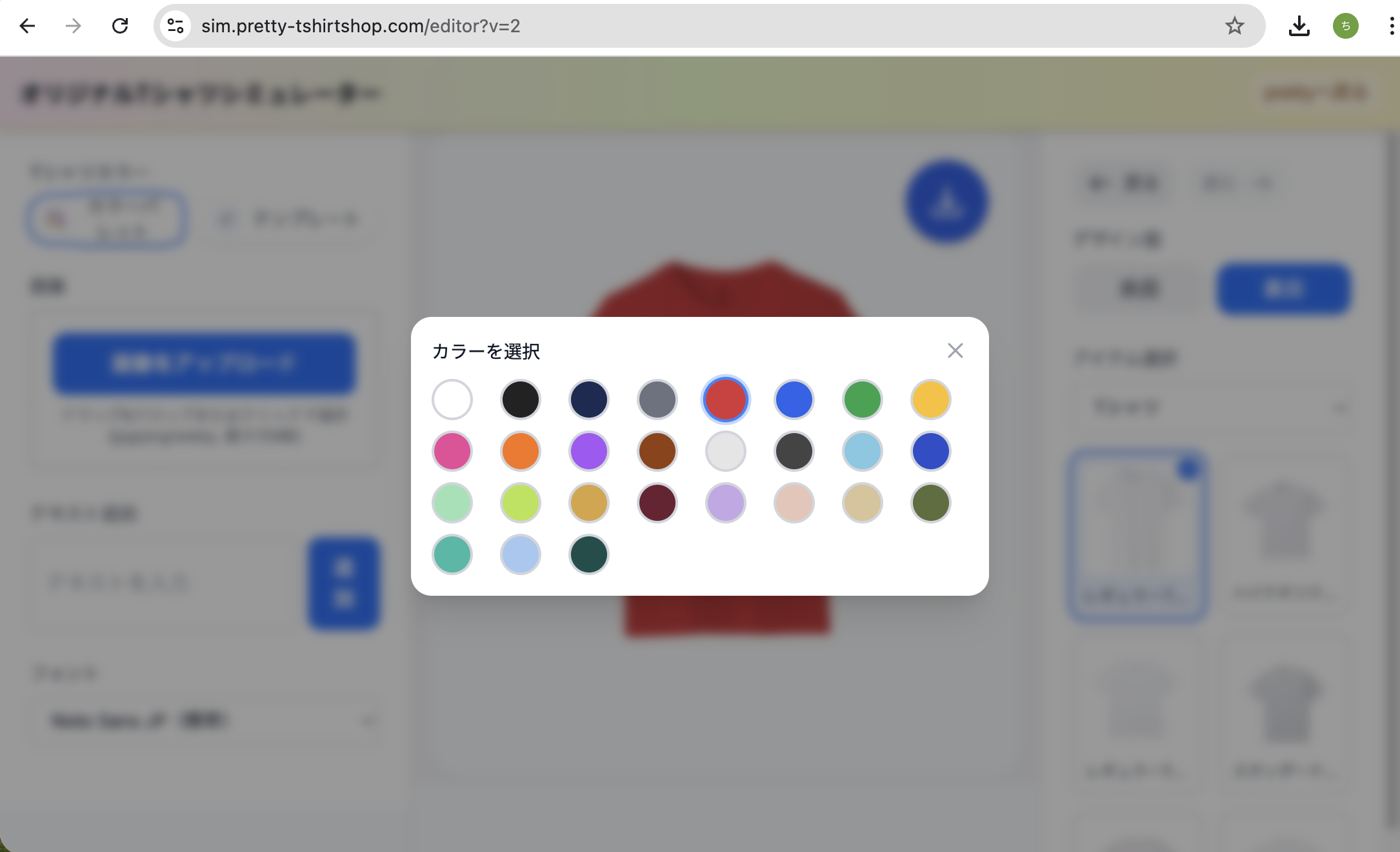Select the white color swatch
This screenshot has width=1400, height=852.
[x=452, y=400]
